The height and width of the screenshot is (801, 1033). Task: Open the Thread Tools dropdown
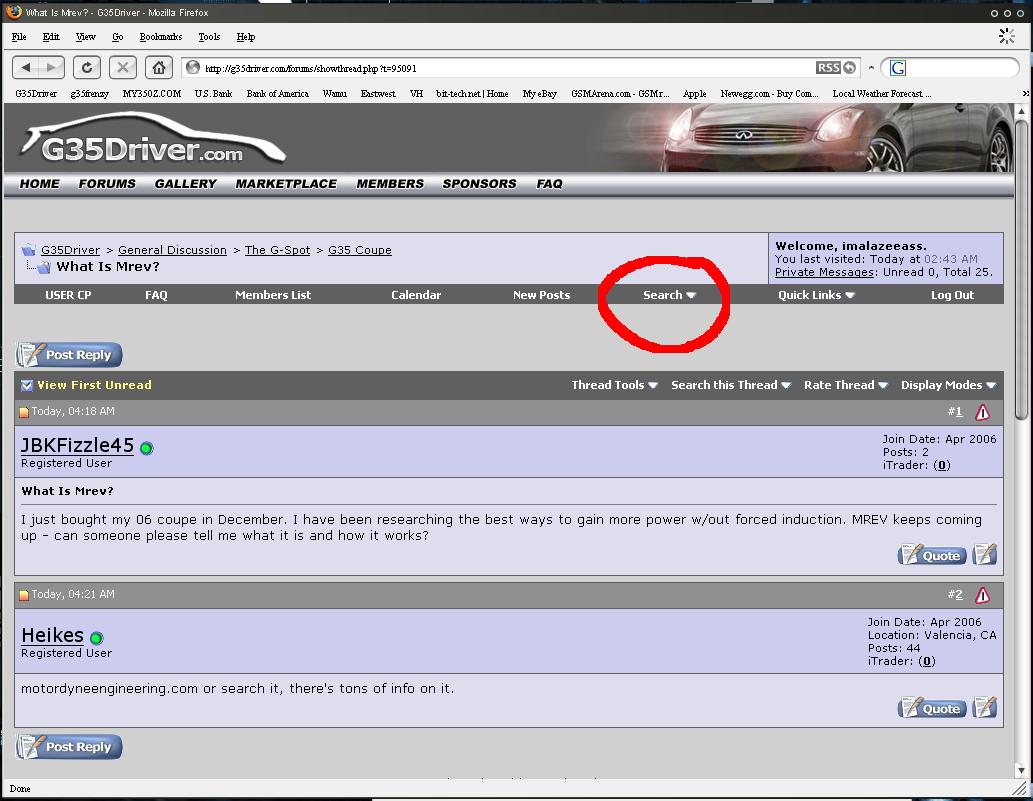[614, 385]
